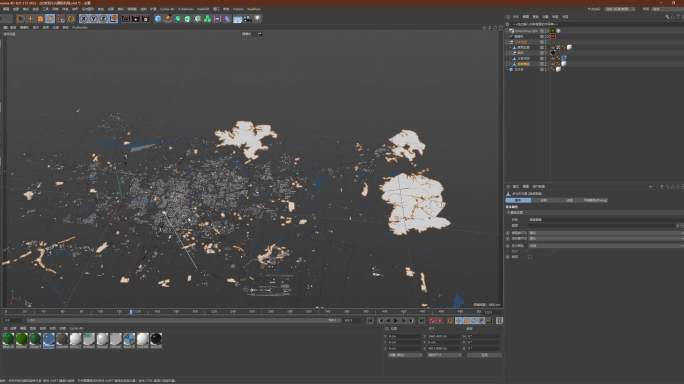Click the Play Forward button in timeline
This screenshot has height=384, width=684.
click(x=395, y=321)
